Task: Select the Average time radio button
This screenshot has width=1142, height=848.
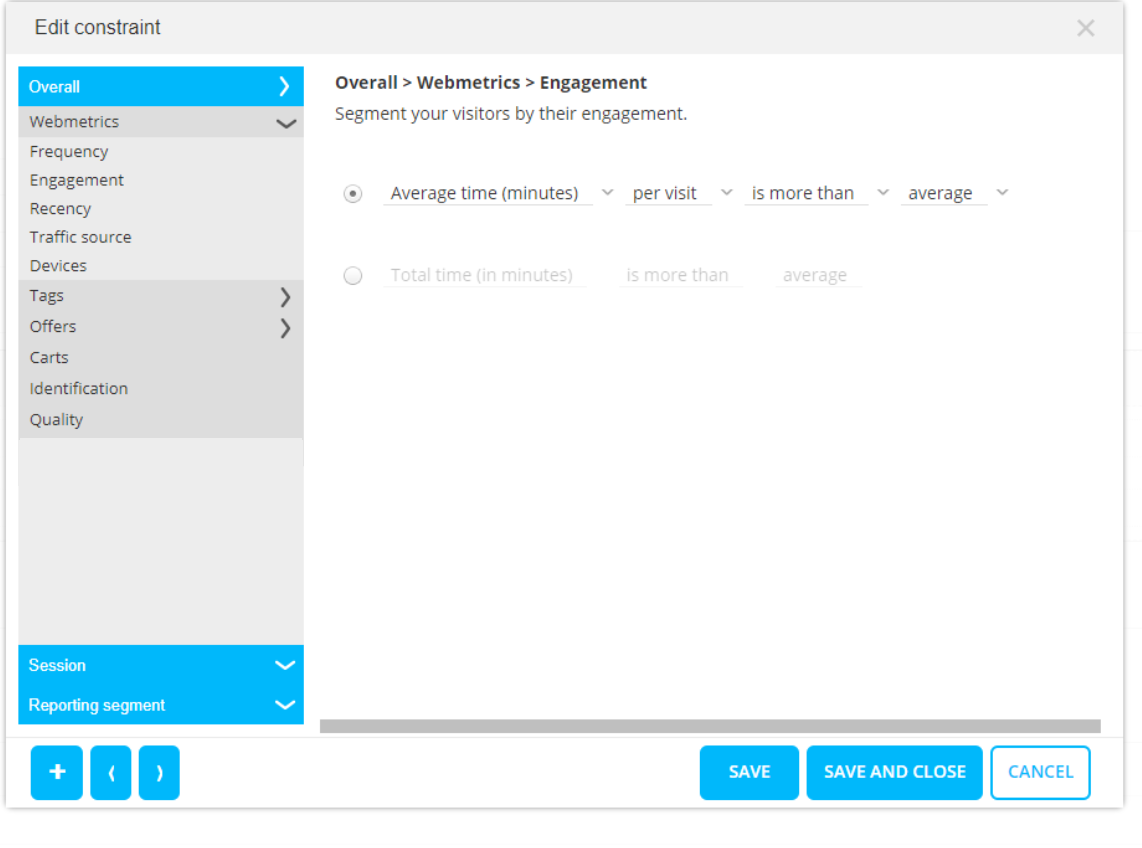Action: click(x=353, y=194)
